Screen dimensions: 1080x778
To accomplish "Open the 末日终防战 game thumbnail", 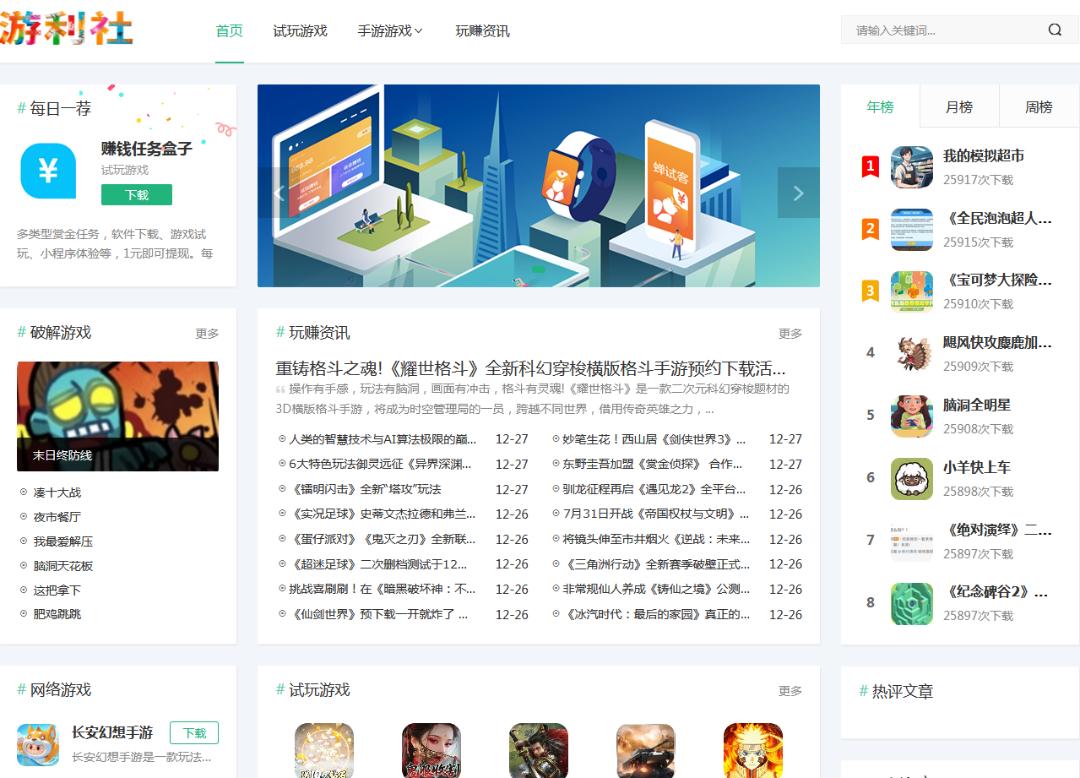I will [118, 416].
